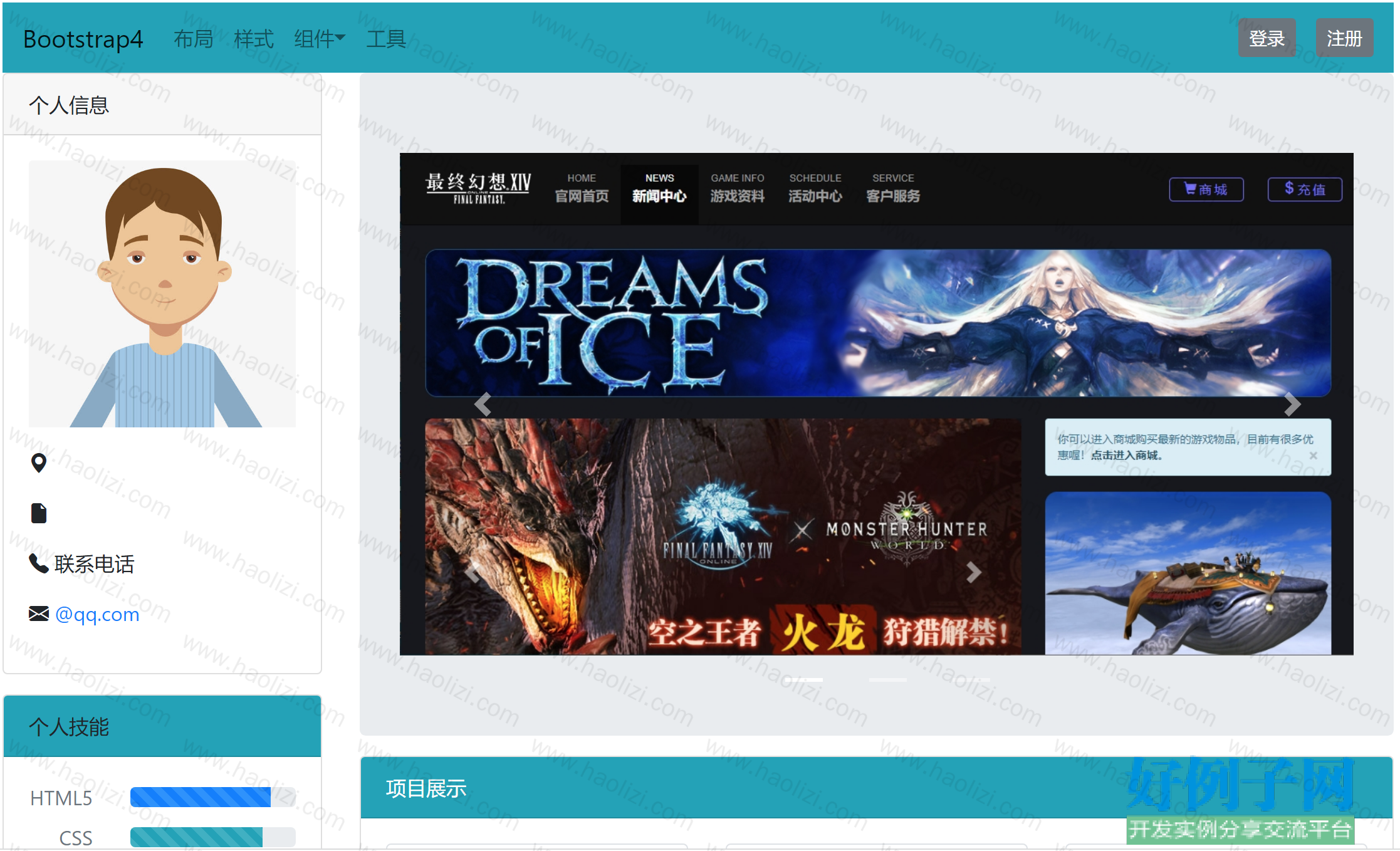Select the first carousel indicator bar
Image resolution: width=1400 pixels, height=851 pixels.
[804, 679]
